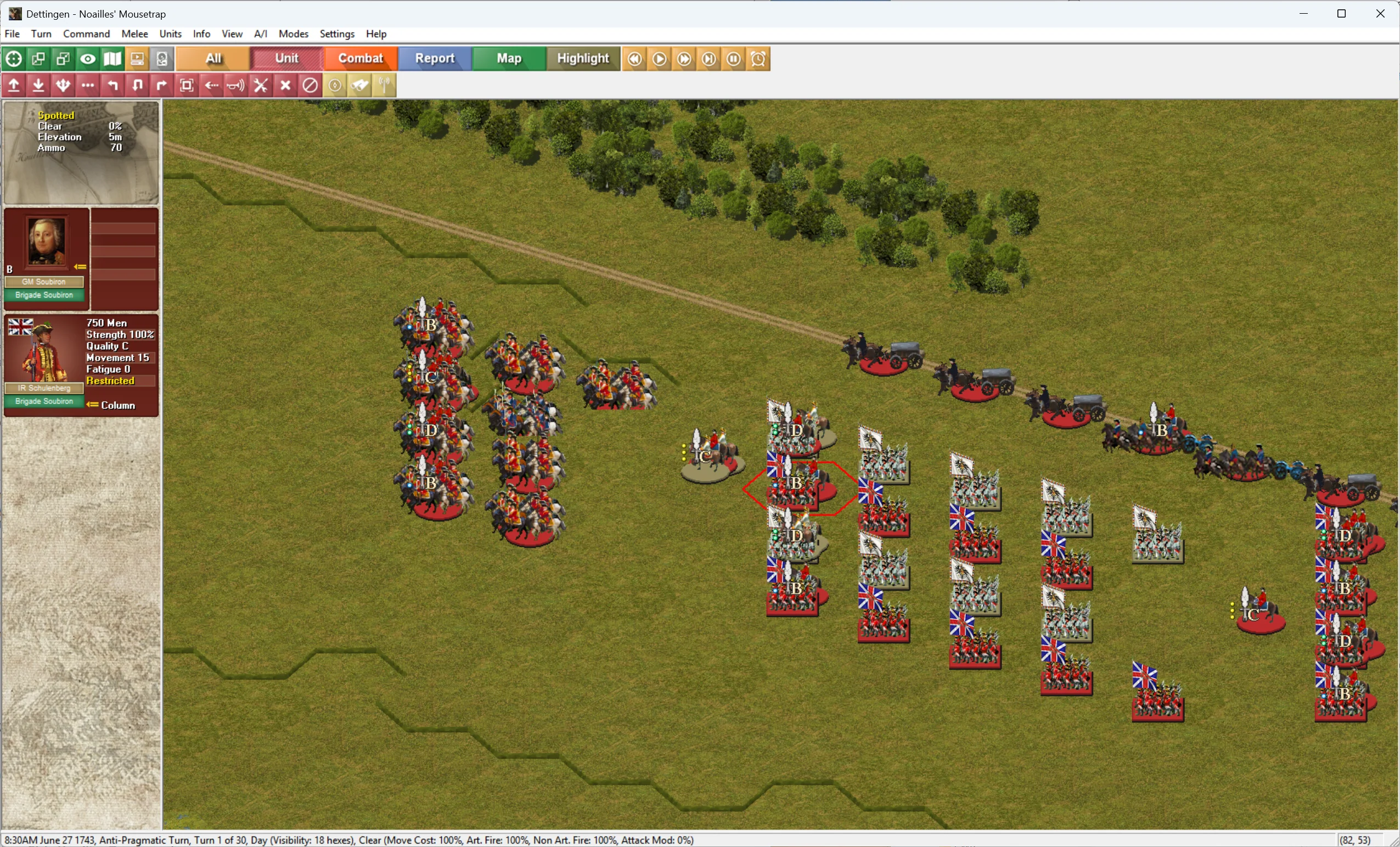The width and height of the screenshot is (1400, 847).
Task: Click the turn left arrow icon
Action: coord(113,86)
